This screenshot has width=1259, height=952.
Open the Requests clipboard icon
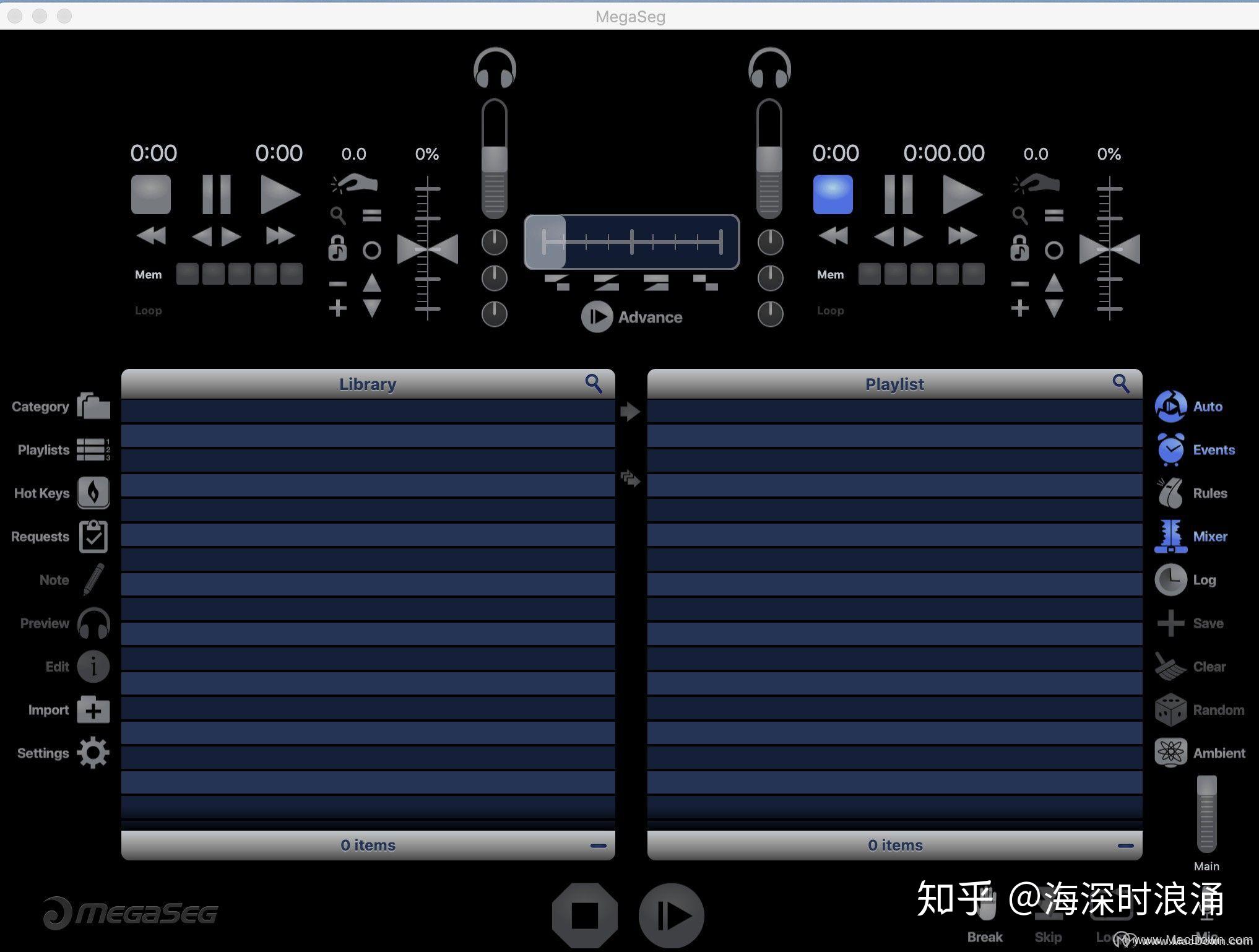[93, 536]
